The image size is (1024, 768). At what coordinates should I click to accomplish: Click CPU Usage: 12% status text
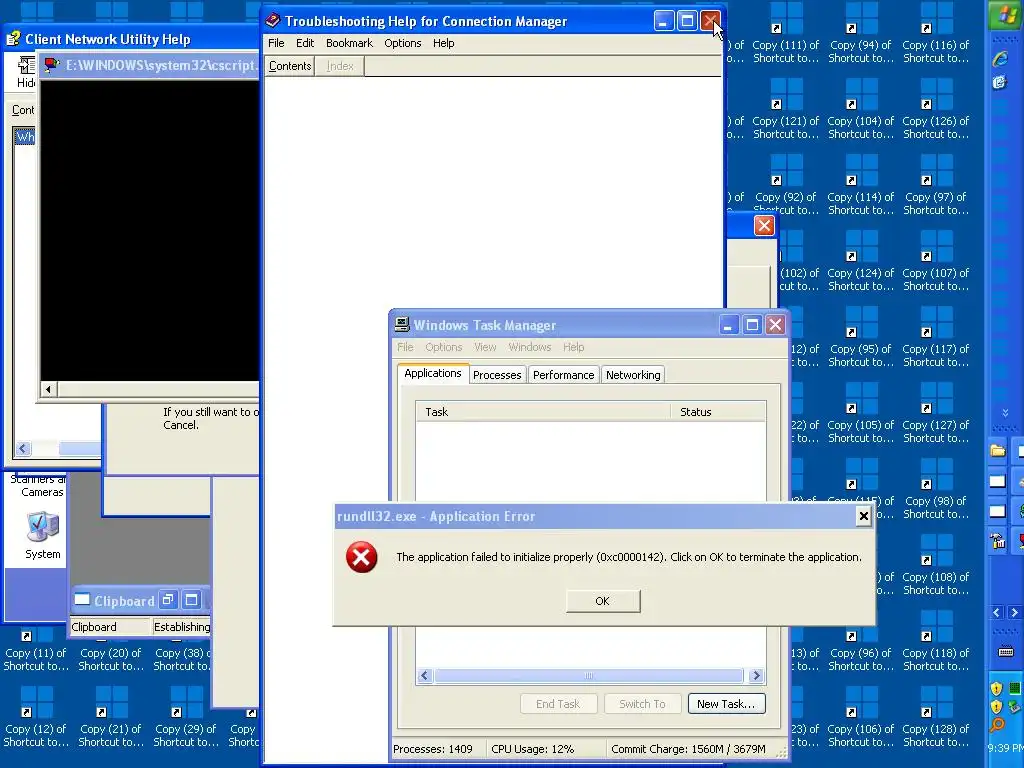532,749
